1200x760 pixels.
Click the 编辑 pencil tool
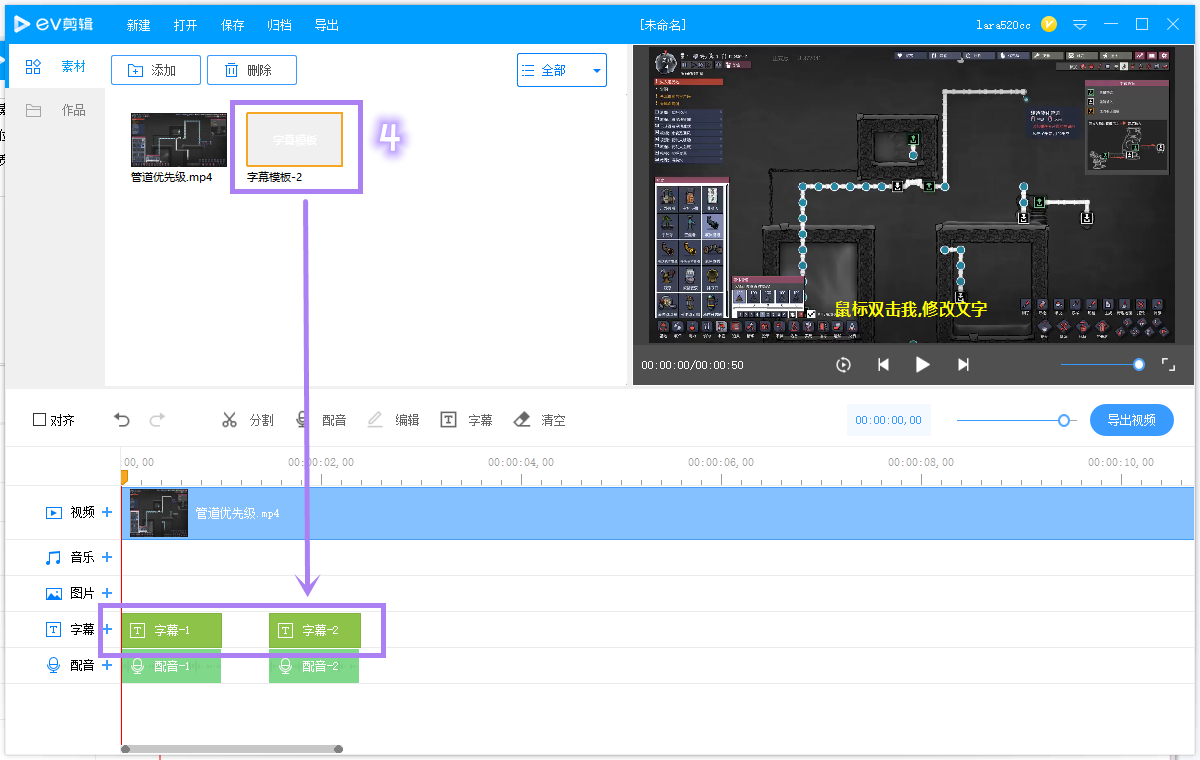(393, 420)
